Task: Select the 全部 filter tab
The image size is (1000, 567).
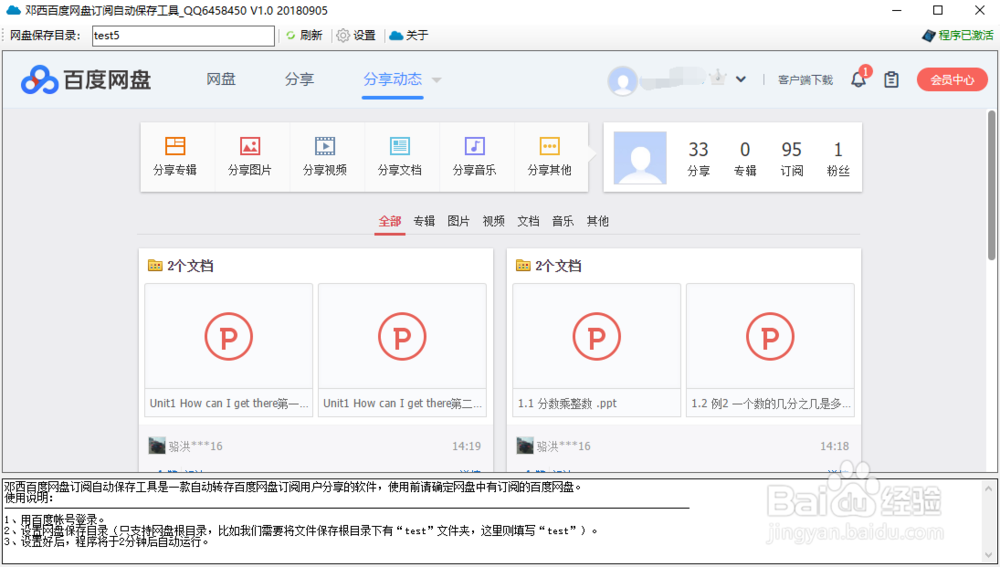Action: pyautogui.click(x=390, y=221)
